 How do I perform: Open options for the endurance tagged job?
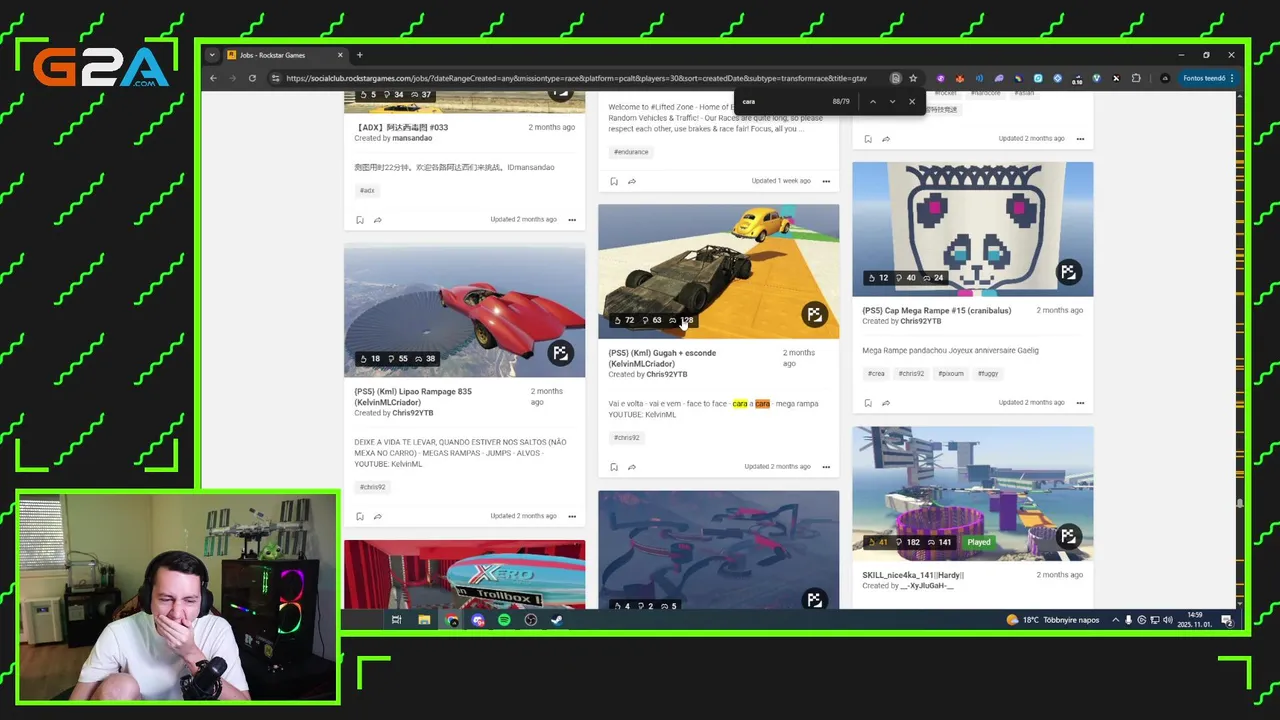[x=826, y=182]
